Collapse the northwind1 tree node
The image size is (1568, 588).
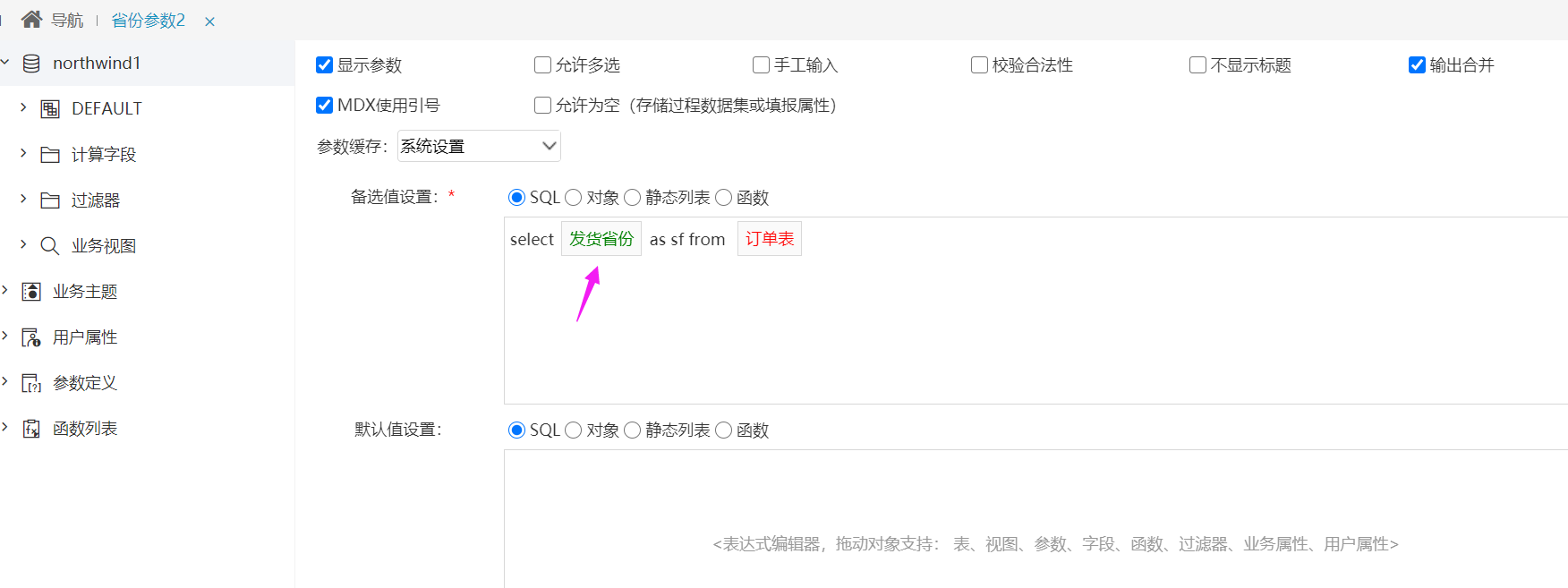tap(5, 63)
